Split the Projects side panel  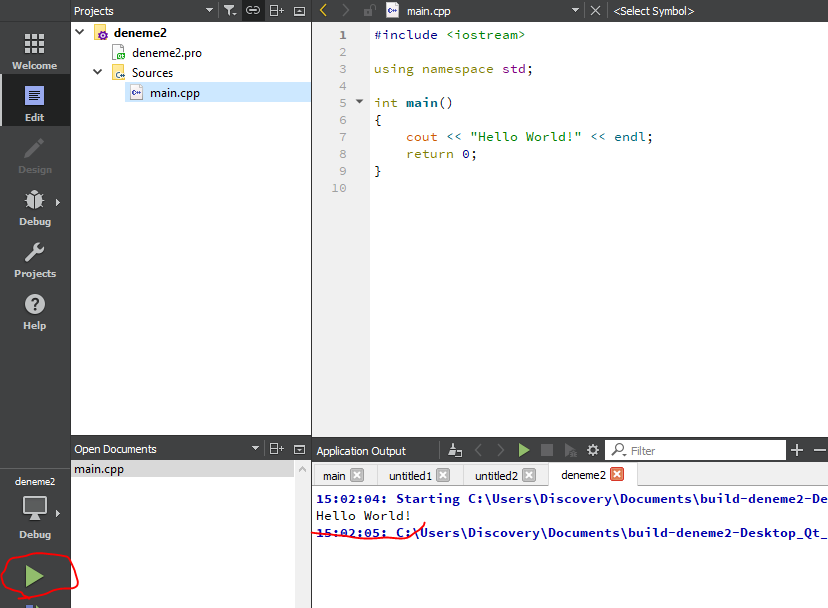pos(277,11)
